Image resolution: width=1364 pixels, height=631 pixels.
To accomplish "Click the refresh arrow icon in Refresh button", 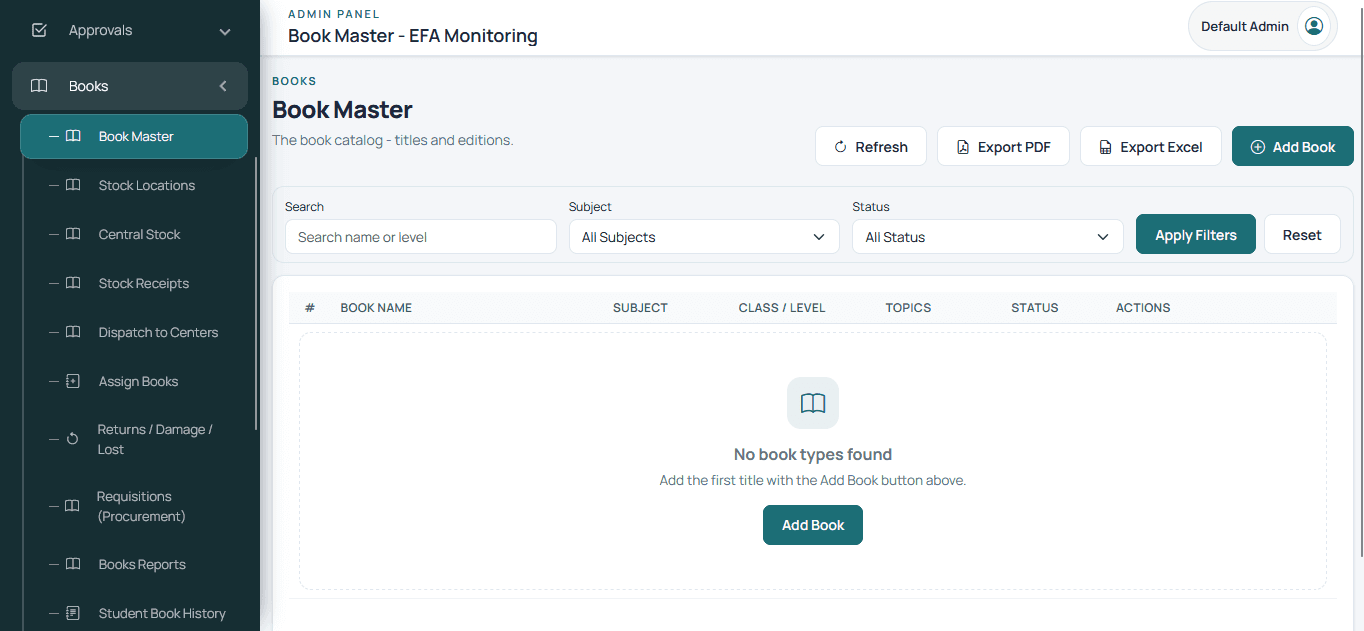I will click(x=841, y=147).
